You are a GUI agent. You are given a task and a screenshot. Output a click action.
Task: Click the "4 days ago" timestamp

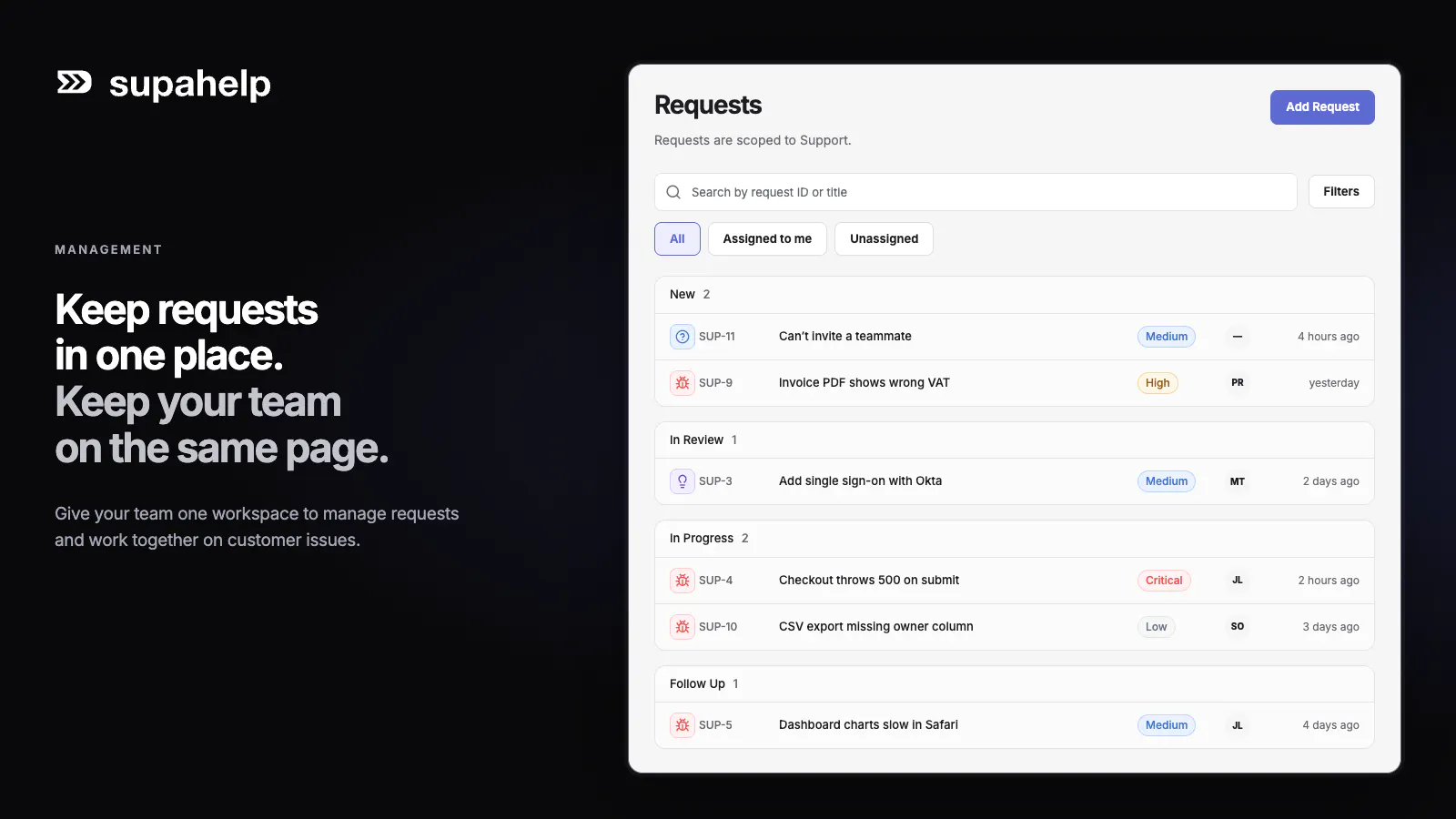click(1331, 725)
